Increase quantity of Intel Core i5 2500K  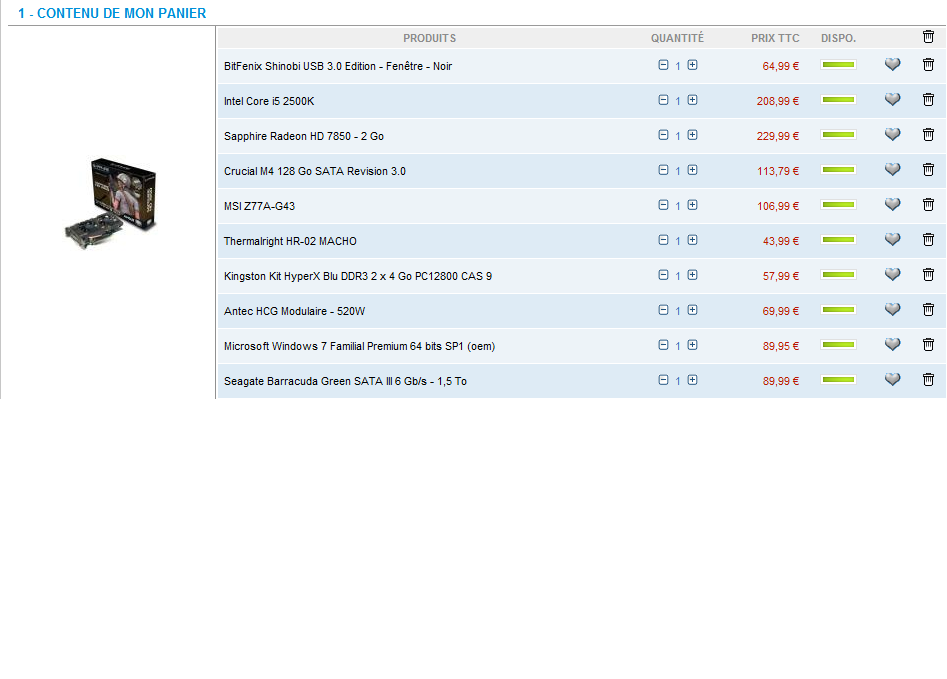[x=692, y=100]
